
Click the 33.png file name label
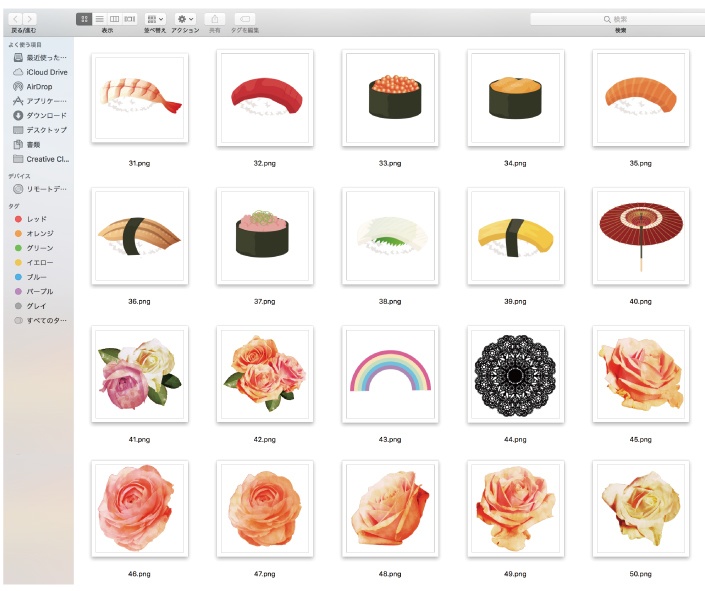coord(390,163)
